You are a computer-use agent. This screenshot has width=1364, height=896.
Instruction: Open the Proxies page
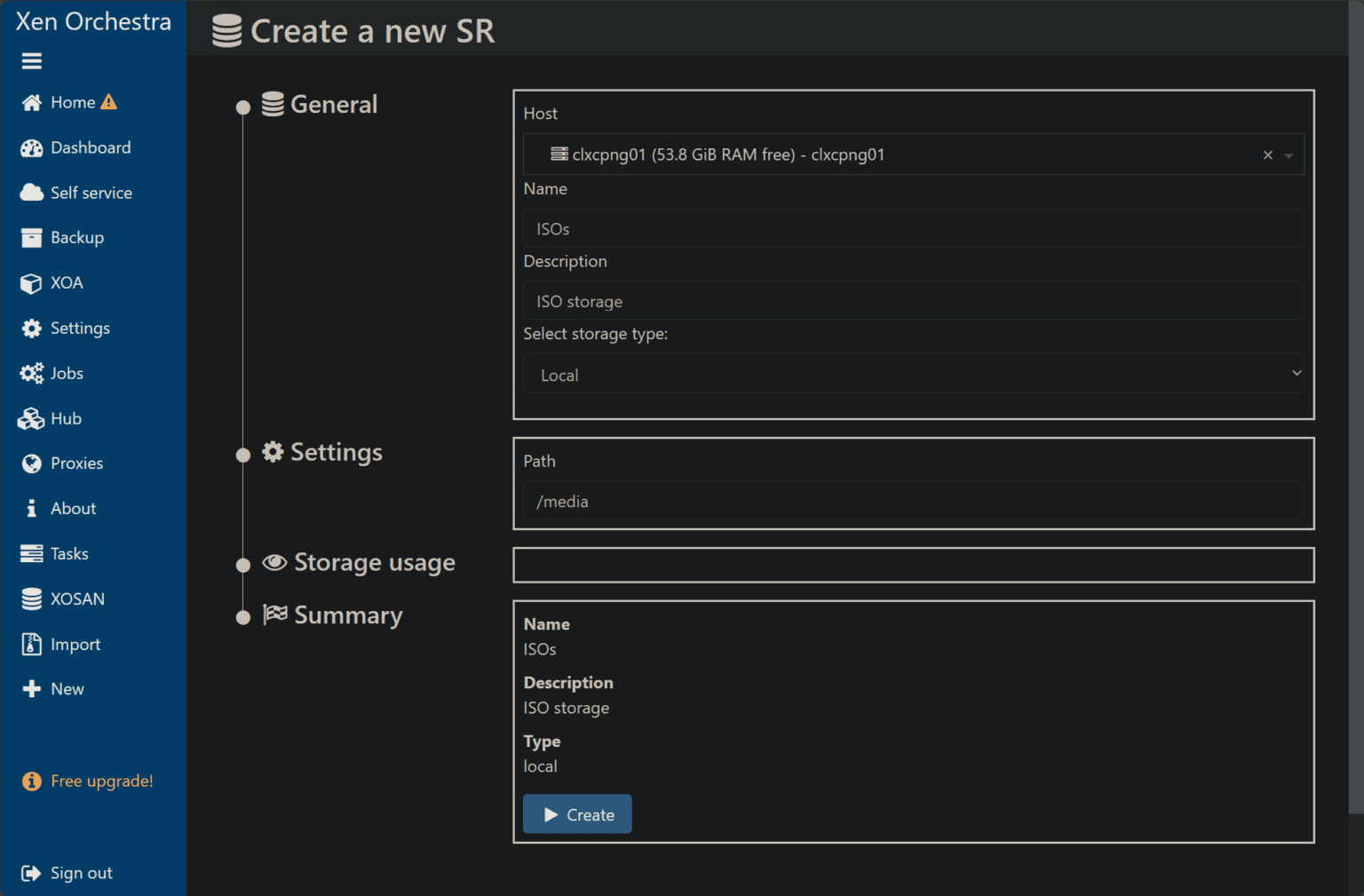(76, 463)
